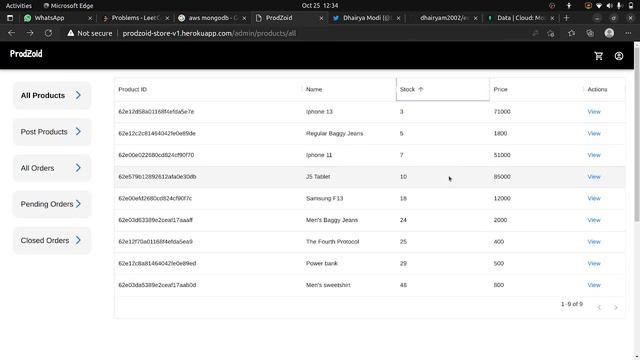The height and width of the screenshot is (360, 640).
Task: Switch to the dhairyam2002 GitHub tab
Action: click(443, 18)
